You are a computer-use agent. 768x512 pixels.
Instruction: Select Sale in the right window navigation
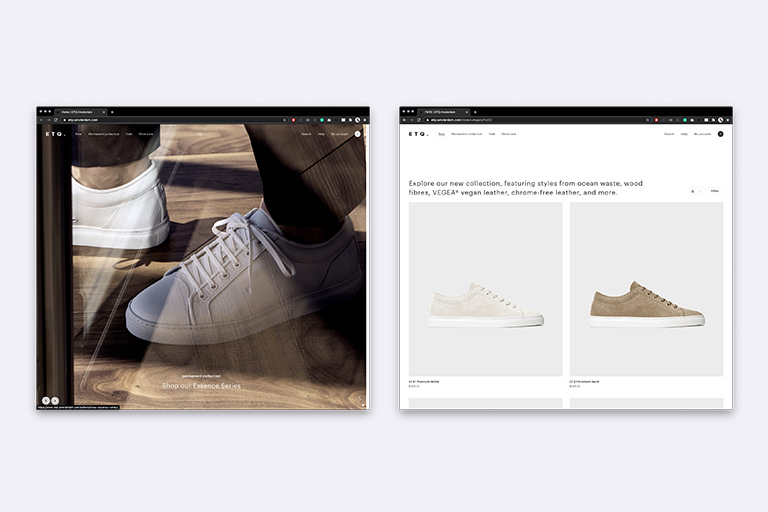tap(492, 133)
